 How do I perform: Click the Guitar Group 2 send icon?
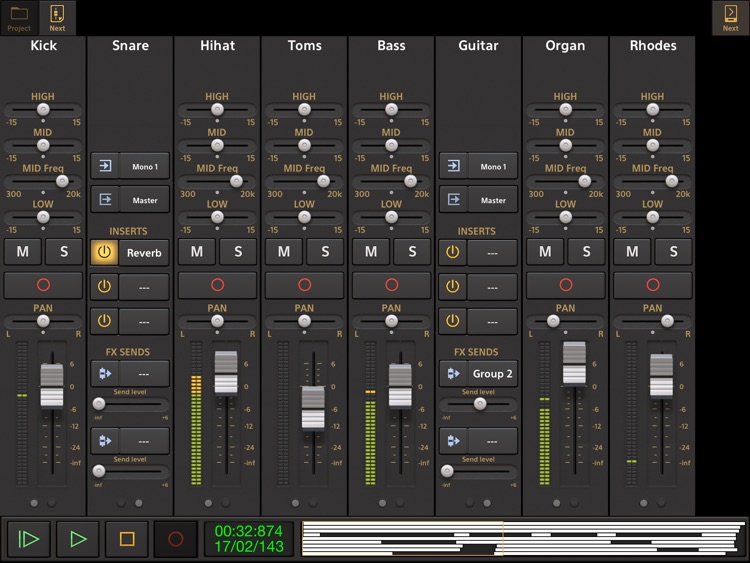[453, 373]
